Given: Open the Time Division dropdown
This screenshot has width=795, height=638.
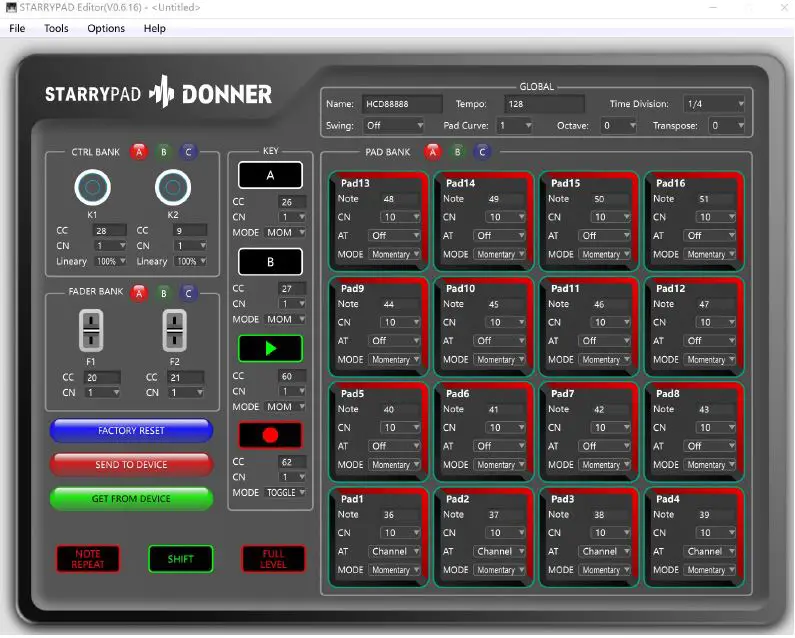Looking at the screenshot, I should click(714, 104).
